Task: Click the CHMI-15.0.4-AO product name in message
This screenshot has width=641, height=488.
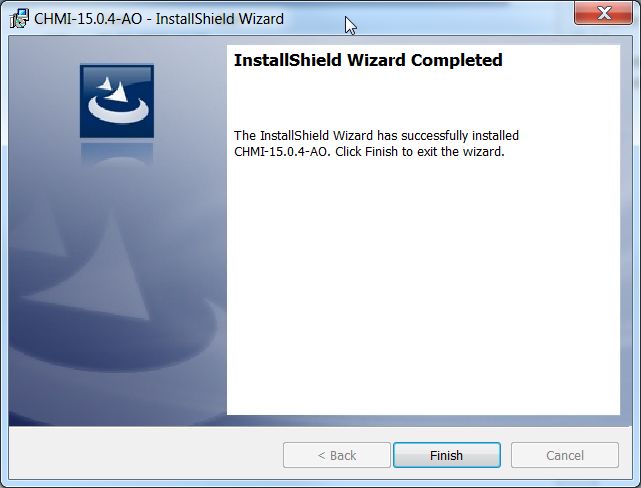Action: 282,152
